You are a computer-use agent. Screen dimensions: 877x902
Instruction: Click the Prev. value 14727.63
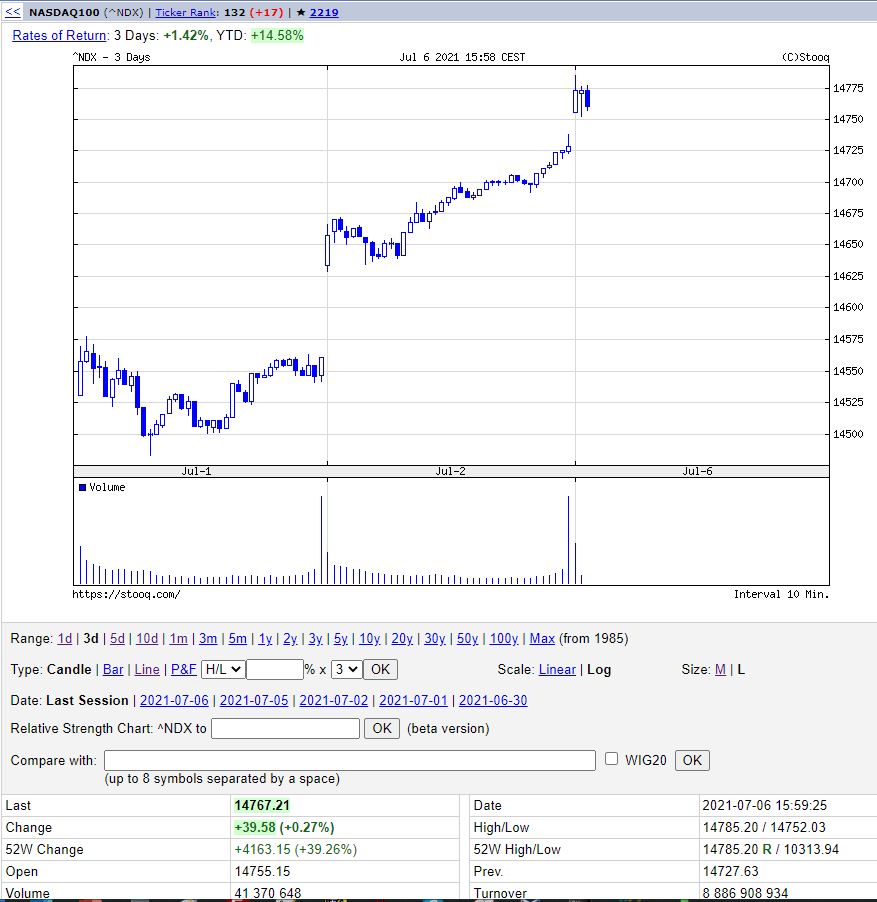(730, 872)
